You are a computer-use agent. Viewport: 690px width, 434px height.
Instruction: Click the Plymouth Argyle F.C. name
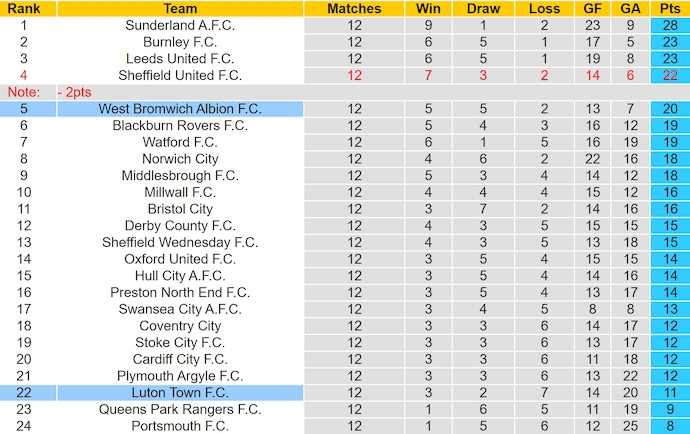click(x=180, y=376)
